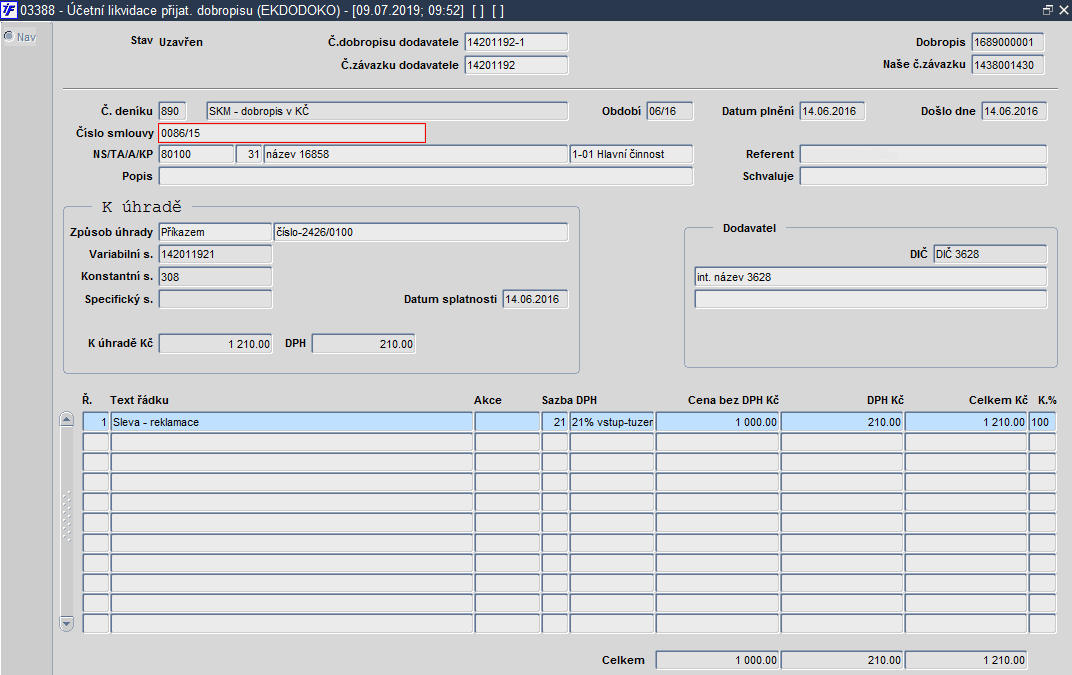Click the Celkem Kč column header

998,400
